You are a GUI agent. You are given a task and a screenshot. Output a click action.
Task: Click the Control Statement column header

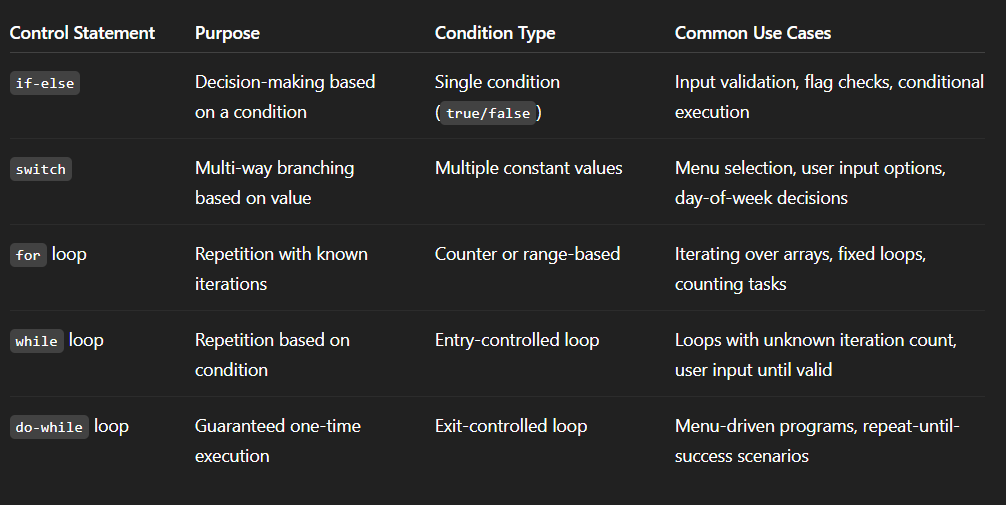(82, 33)
